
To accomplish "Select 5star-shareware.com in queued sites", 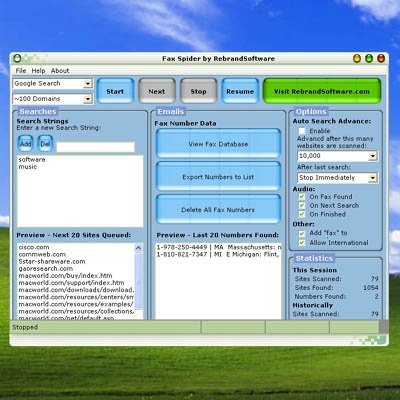I will tap(52, 261).
